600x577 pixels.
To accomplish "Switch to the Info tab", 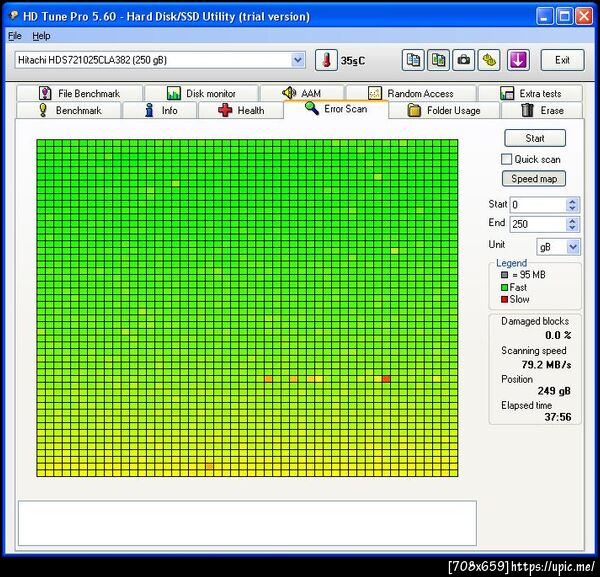I will (x=160, y=111).
